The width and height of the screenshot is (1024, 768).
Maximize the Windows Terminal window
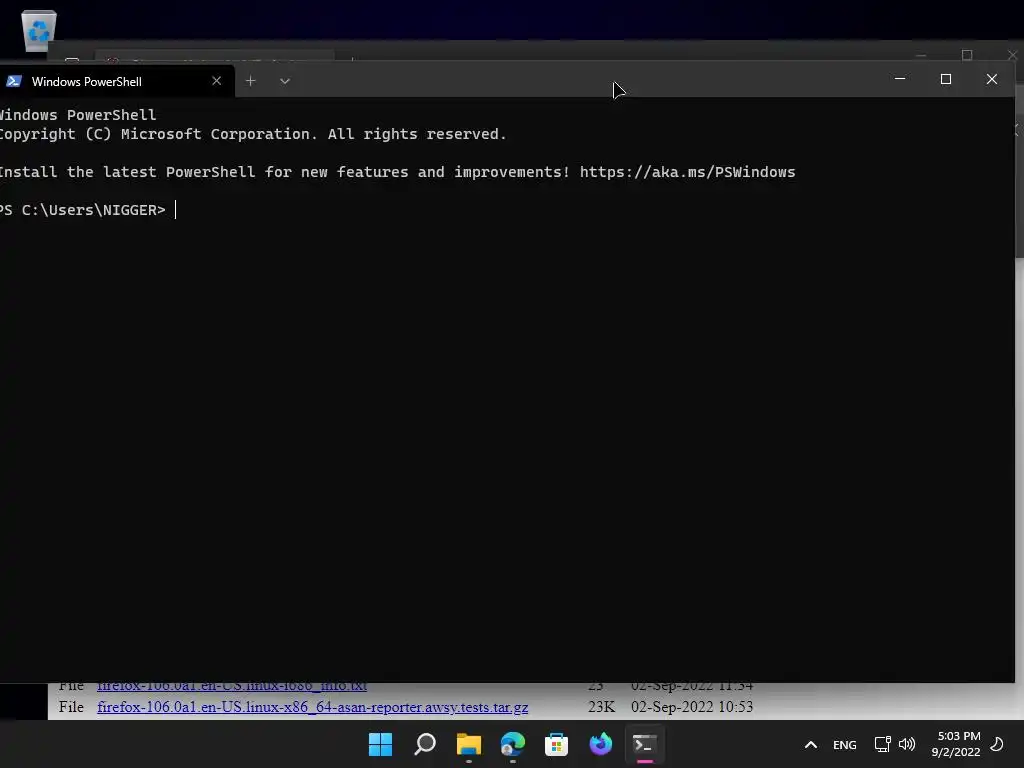point(946,79)
